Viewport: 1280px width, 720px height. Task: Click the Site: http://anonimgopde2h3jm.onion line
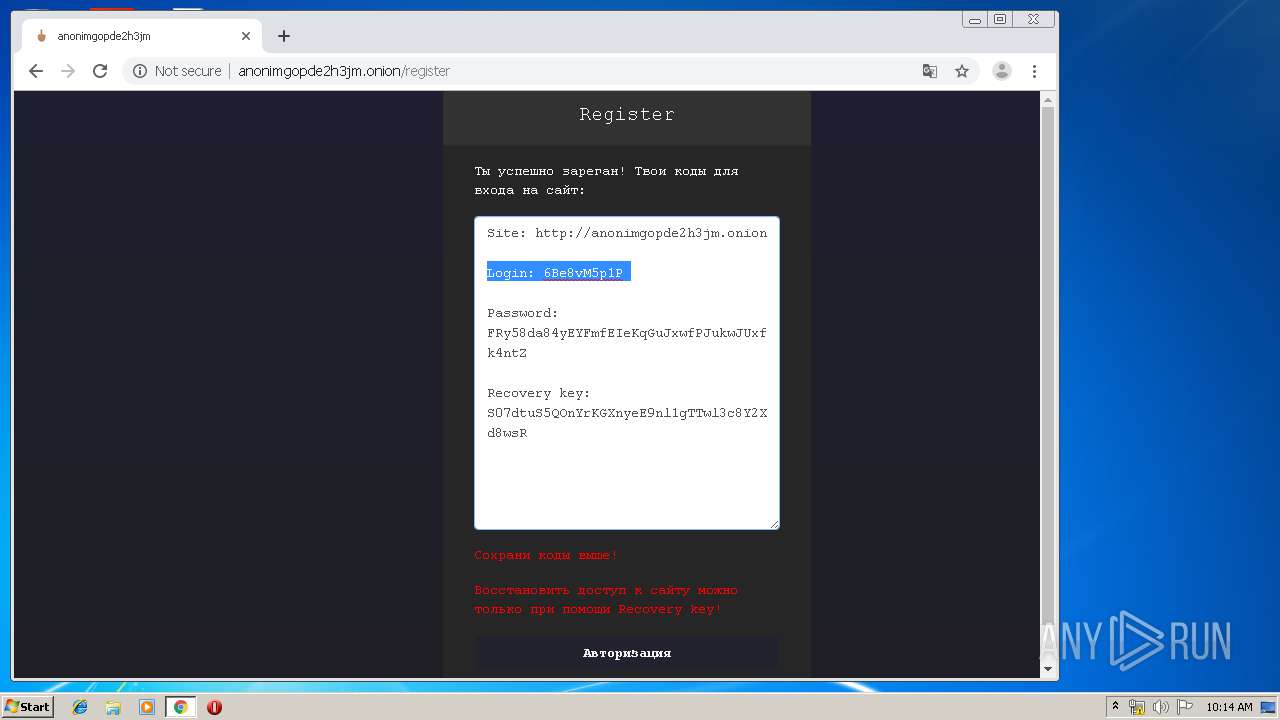tap(627, 233)
